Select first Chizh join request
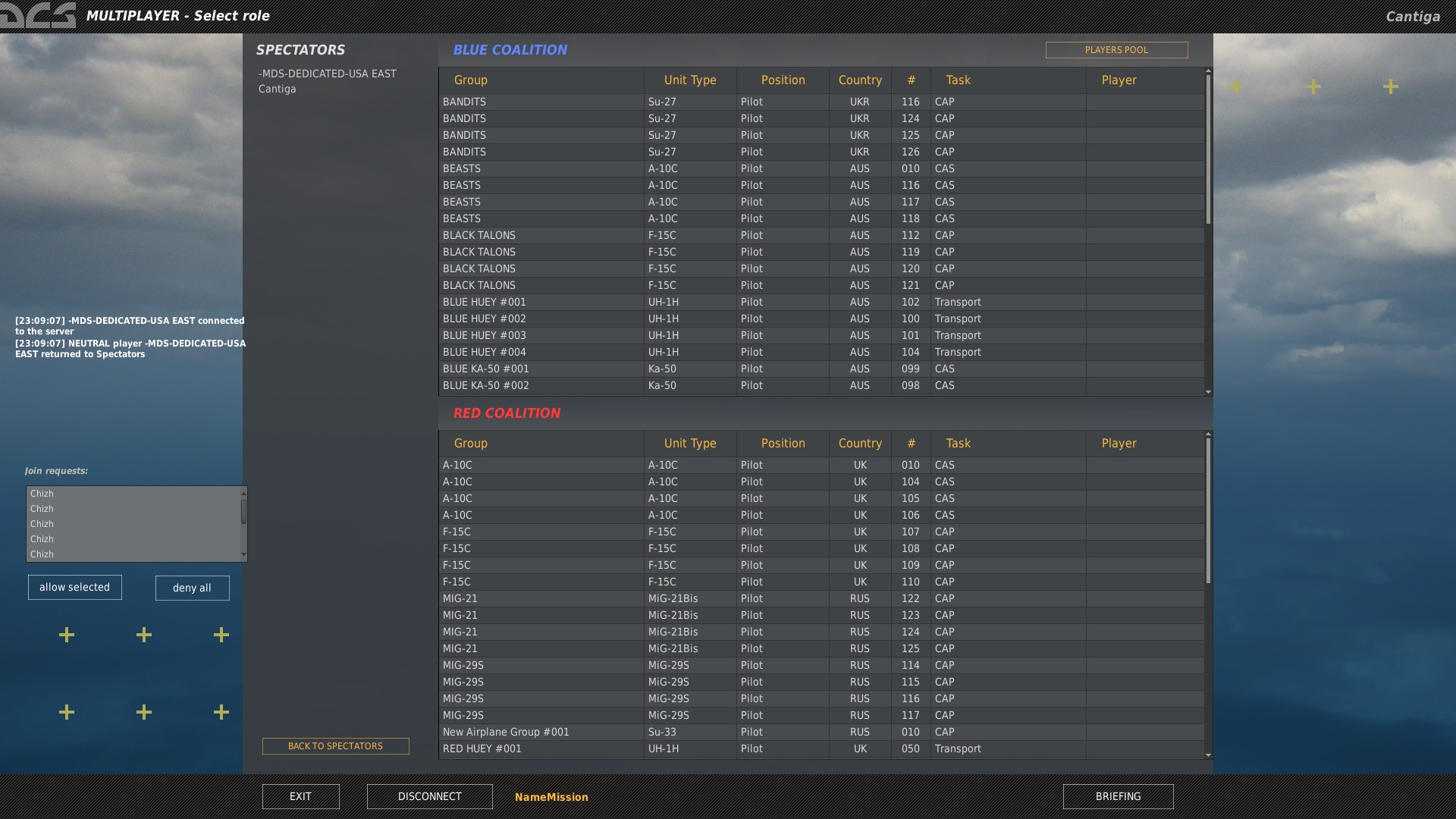Viewport: 1456px width, 819px height. click(133, 494)
